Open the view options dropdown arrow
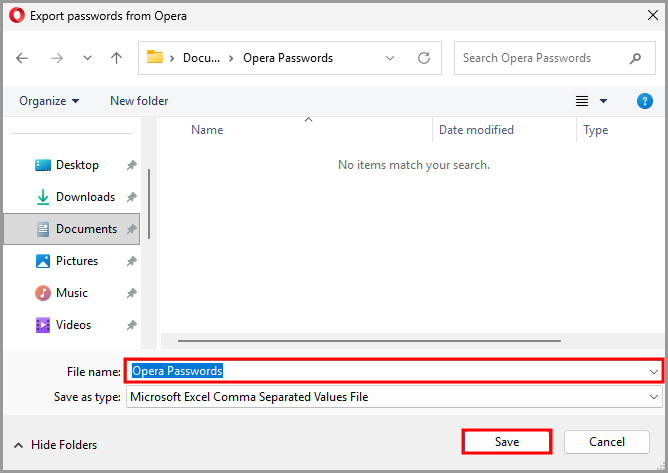The width and height of the screenshot is (668, 473). [x=603, y=101]
